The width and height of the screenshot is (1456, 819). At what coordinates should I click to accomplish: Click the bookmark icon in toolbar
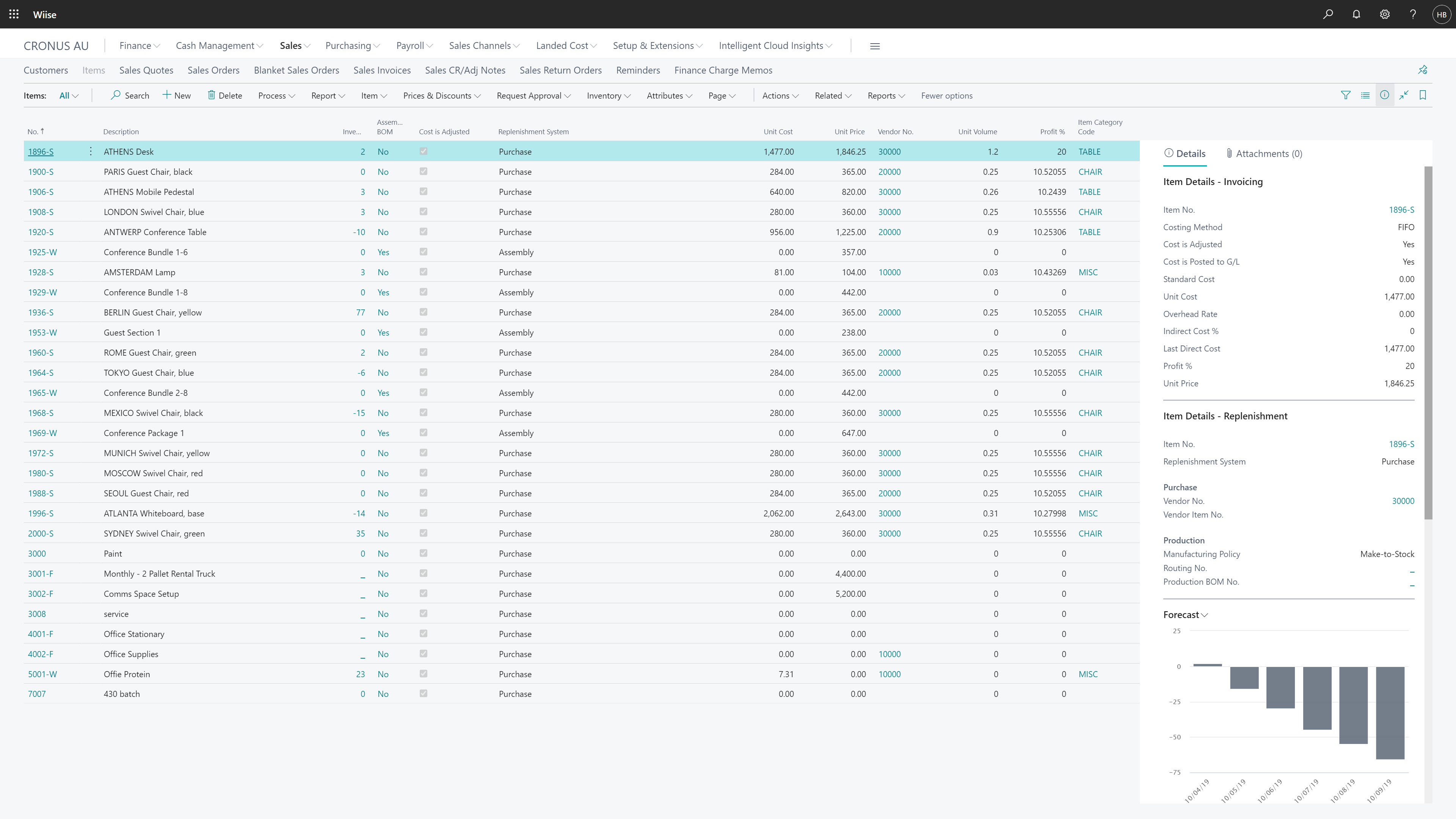[x=1423, y=95]
